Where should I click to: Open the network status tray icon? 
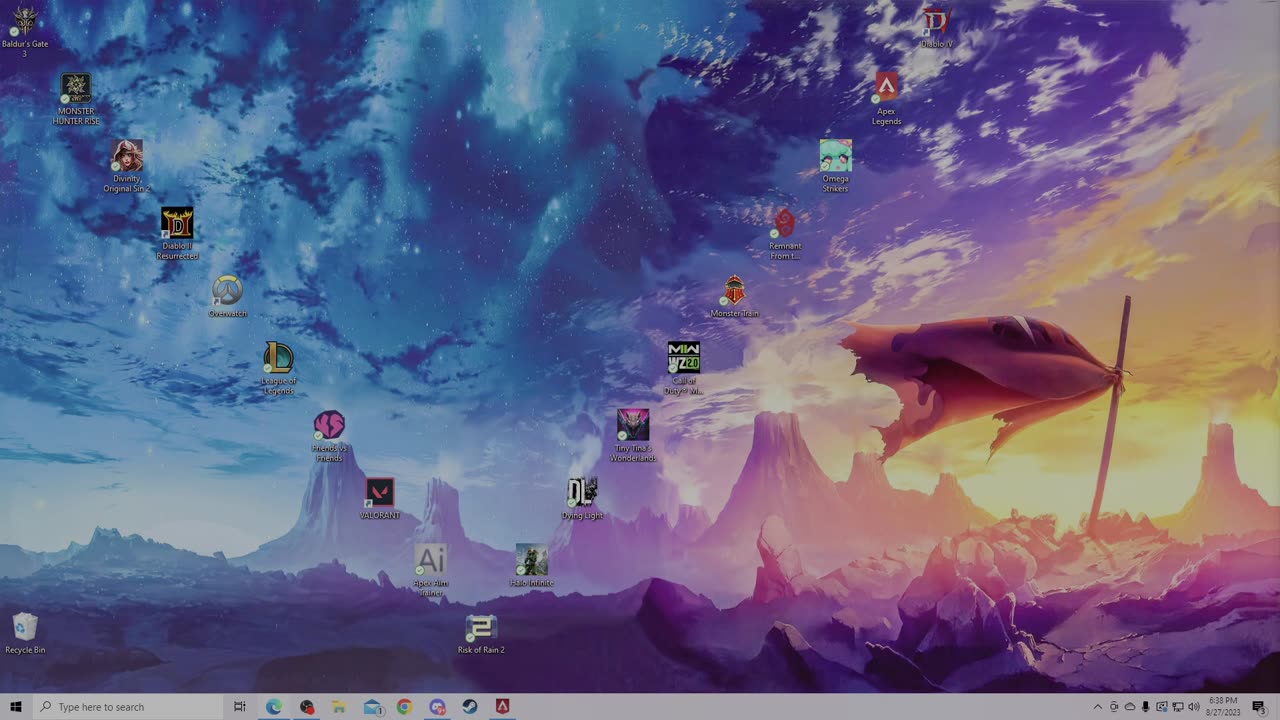click(1178, 707)
